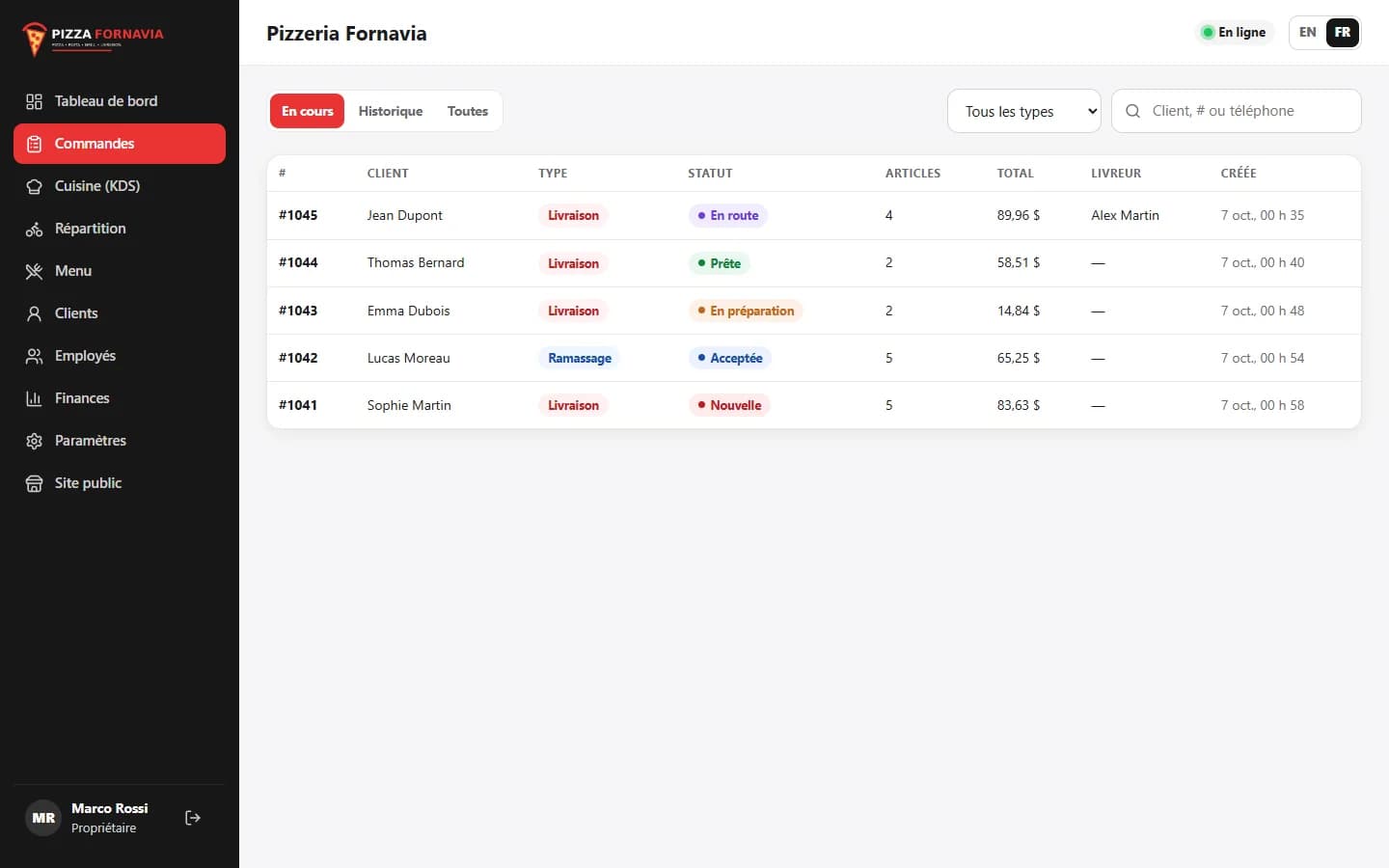
Task: Open order #1043
Action: [814, 311]
